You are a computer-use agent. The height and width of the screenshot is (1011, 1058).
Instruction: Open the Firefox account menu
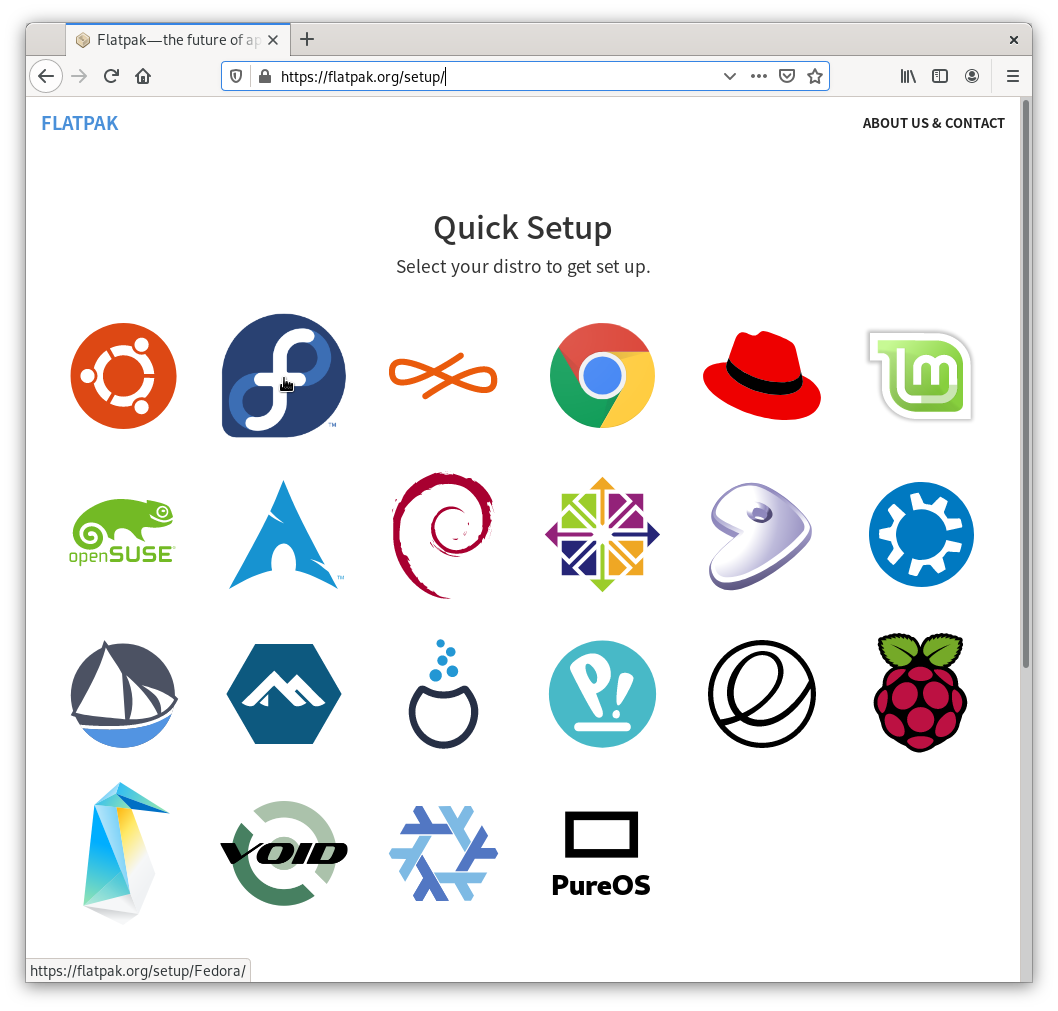(972, 76)
